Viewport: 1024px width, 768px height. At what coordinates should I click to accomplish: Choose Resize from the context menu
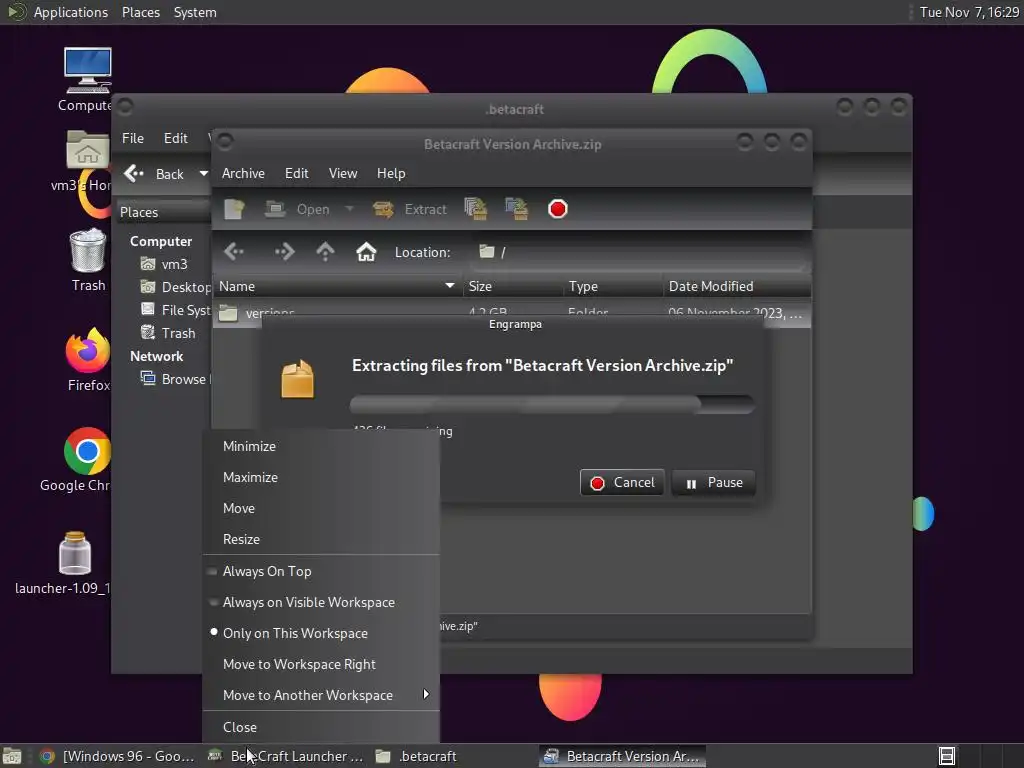click(x=321, y=539)
